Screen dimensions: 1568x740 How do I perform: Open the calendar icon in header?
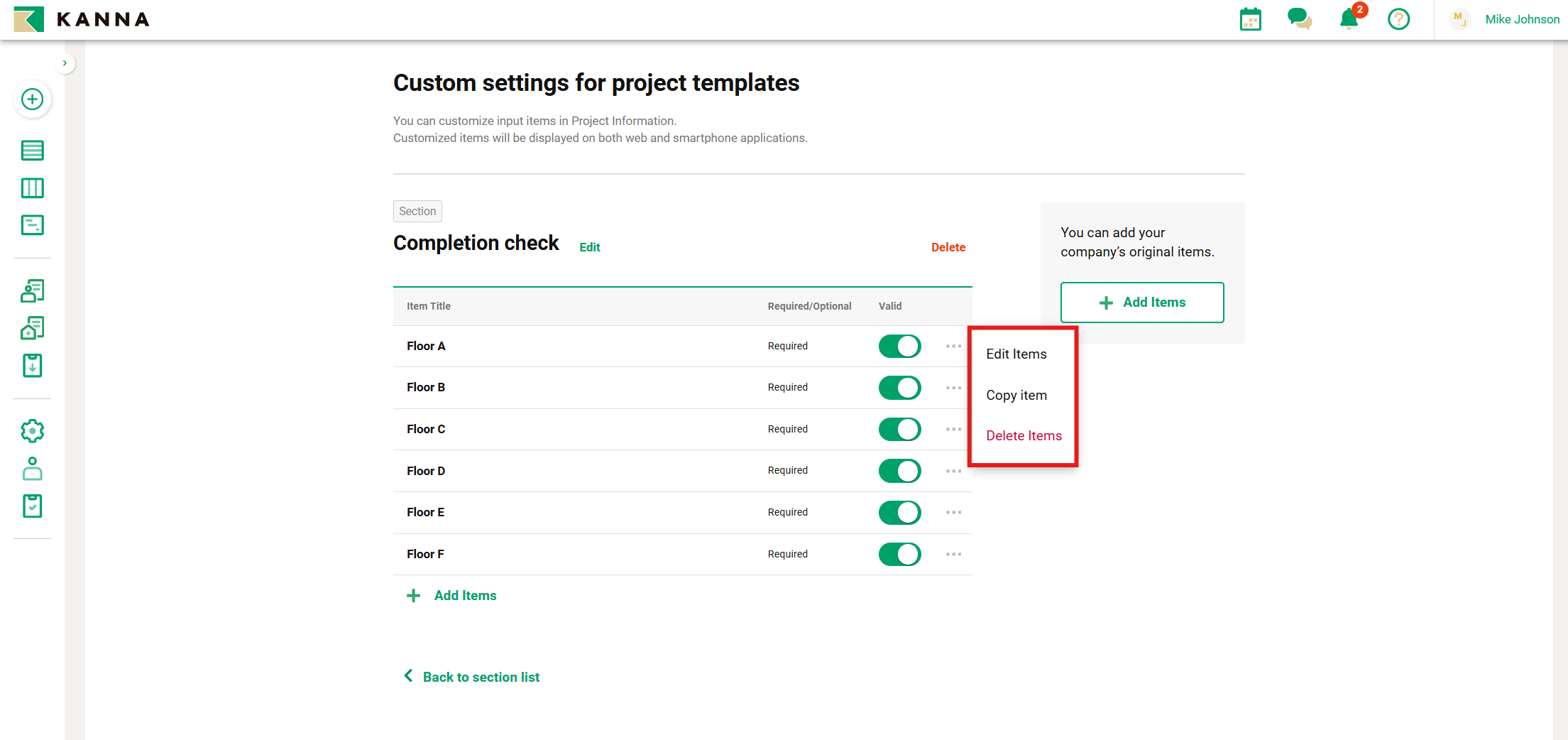1250,19
